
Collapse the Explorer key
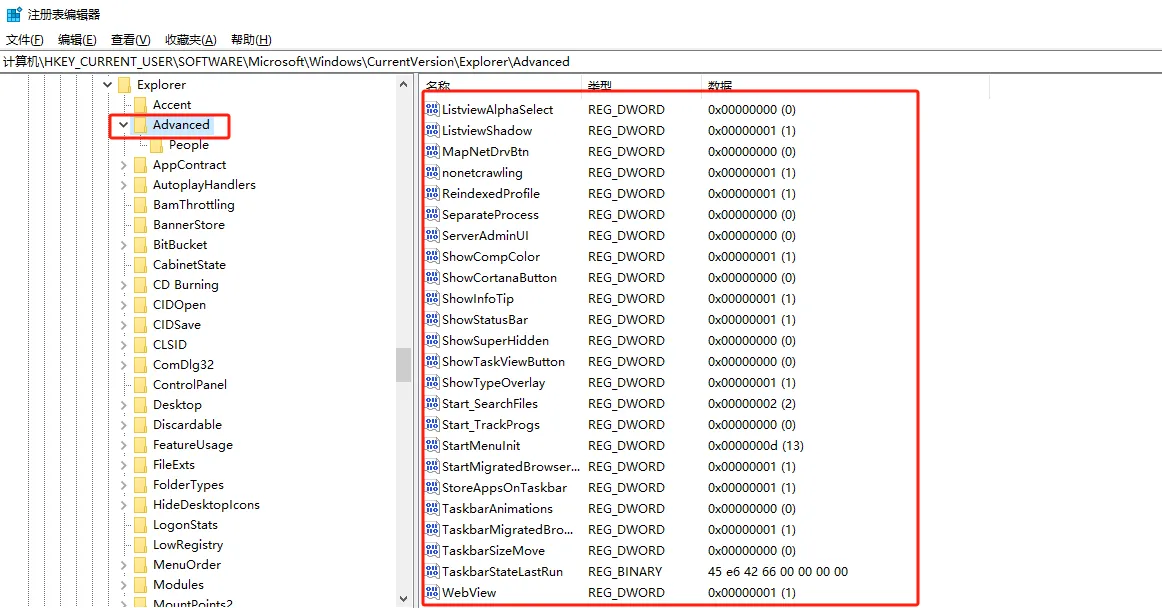107,85
